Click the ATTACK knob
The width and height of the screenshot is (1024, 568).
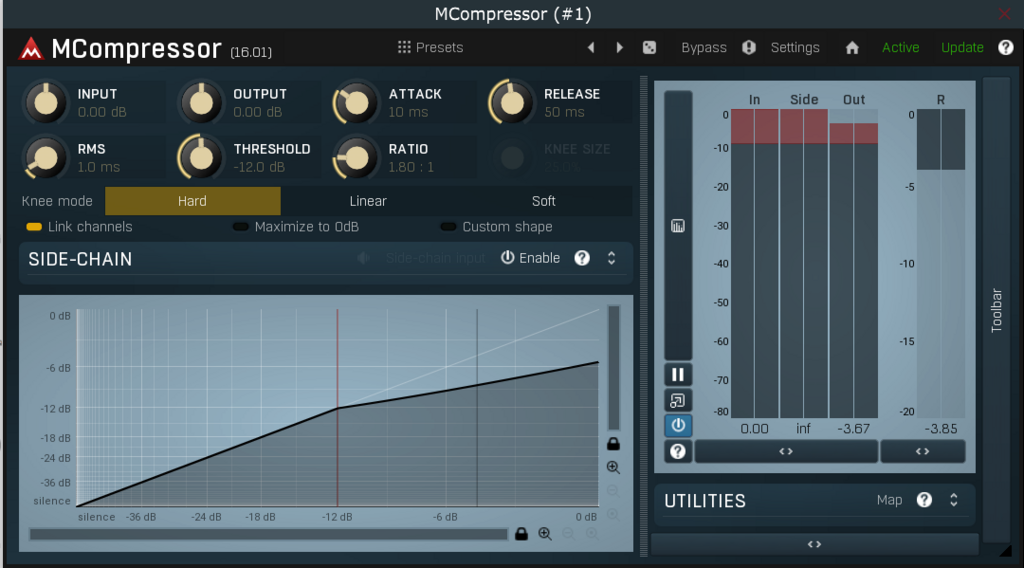tap(356, 103)
